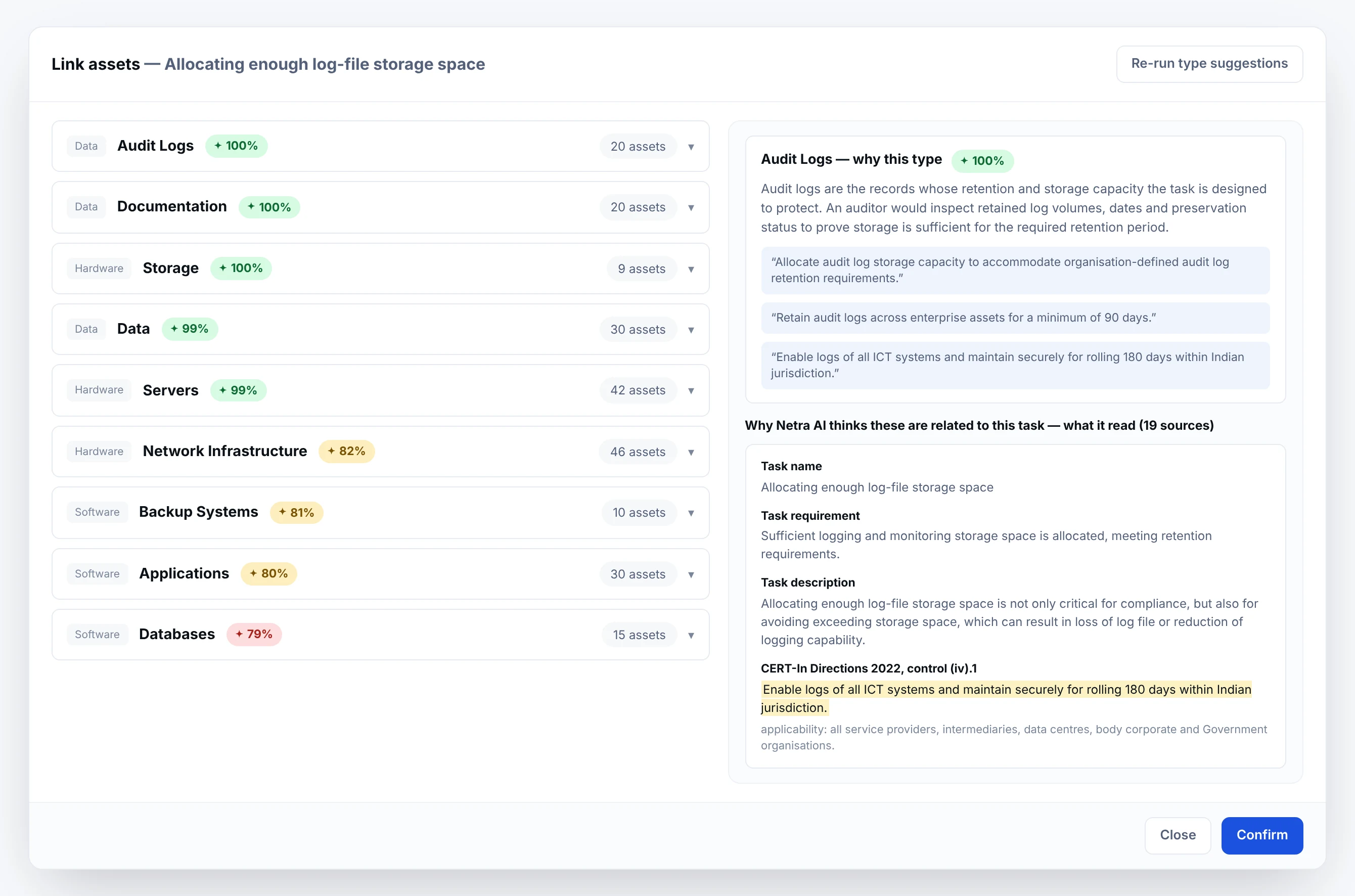
Task: Click the Storage 100% confidence badge
Action: coord(241,268)
